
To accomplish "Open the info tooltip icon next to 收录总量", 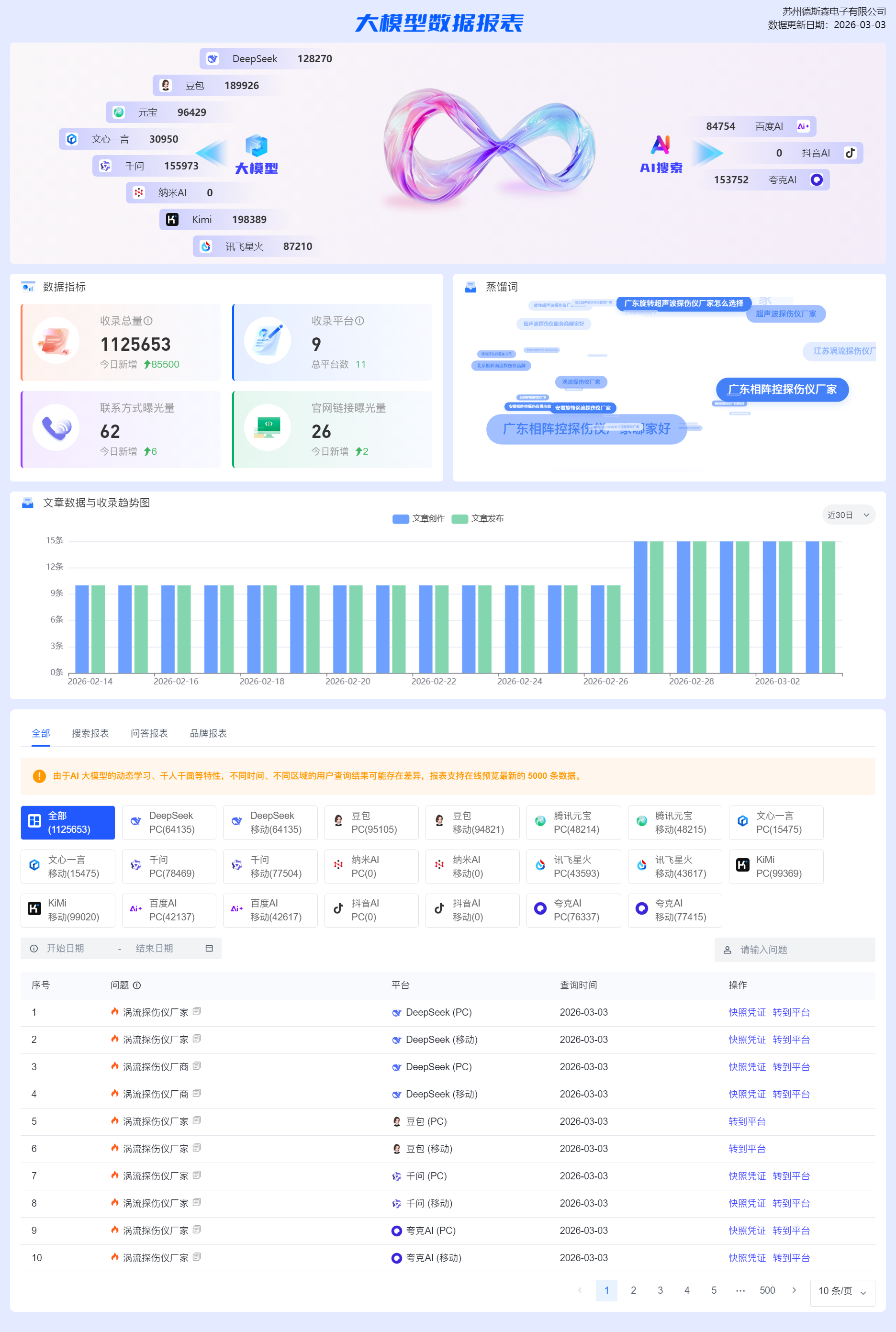I will [x=148, y=321].
